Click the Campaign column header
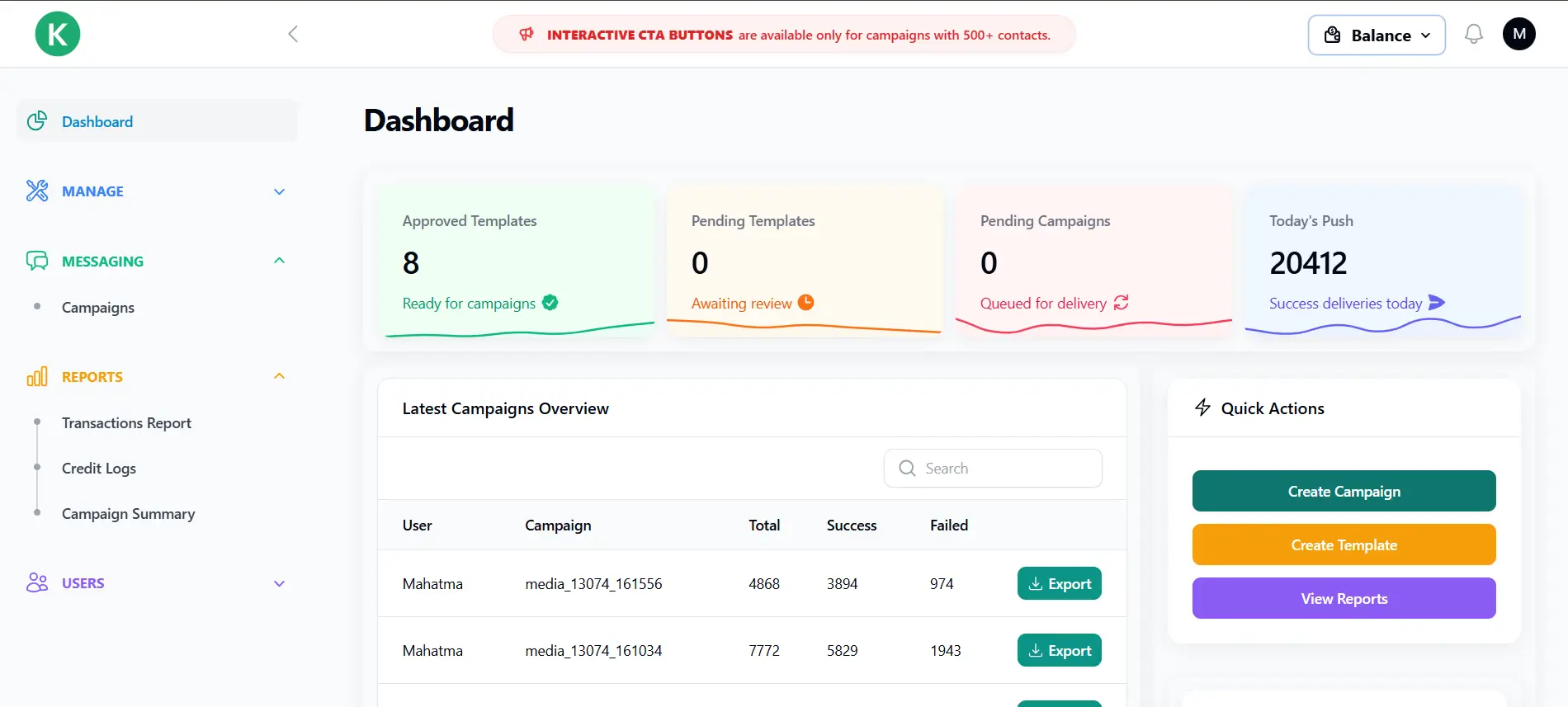The width and height of the screenshot is (1568, 707). [558, 525]
